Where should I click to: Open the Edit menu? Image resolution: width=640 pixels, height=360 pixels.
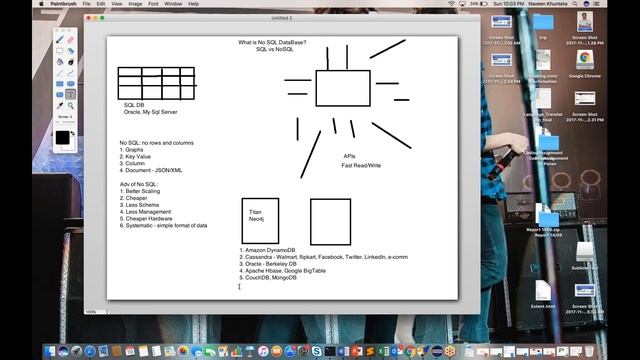pos(101,4)
